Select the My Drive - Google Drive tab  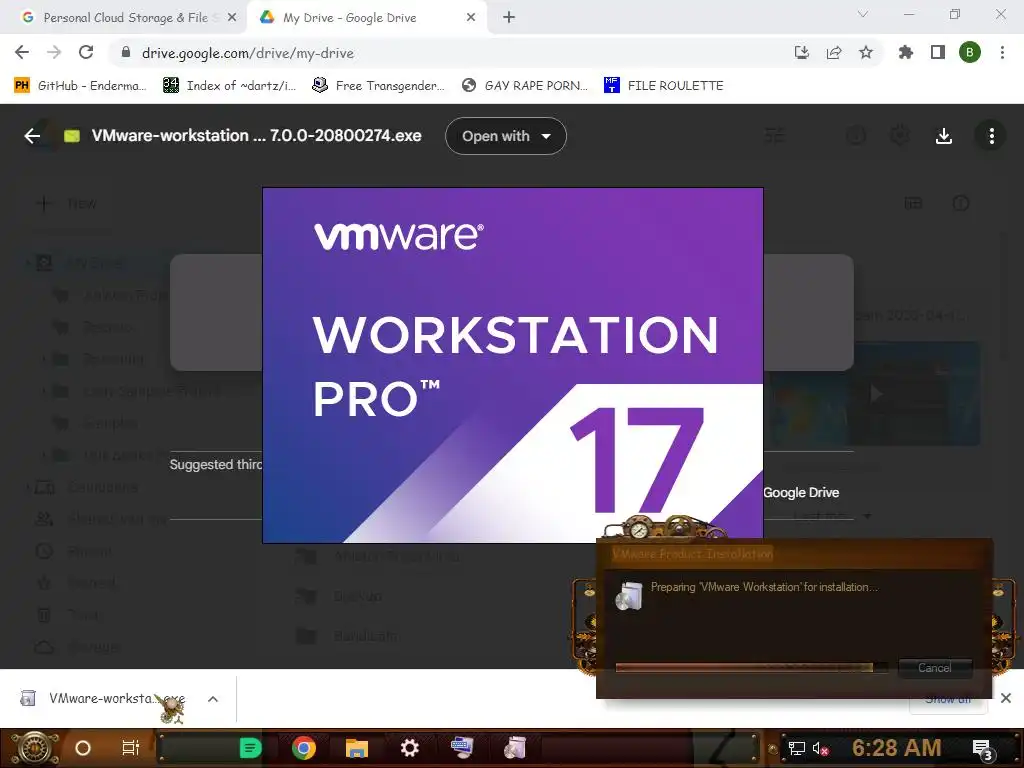pyautogui.click(x=366, y=18)
